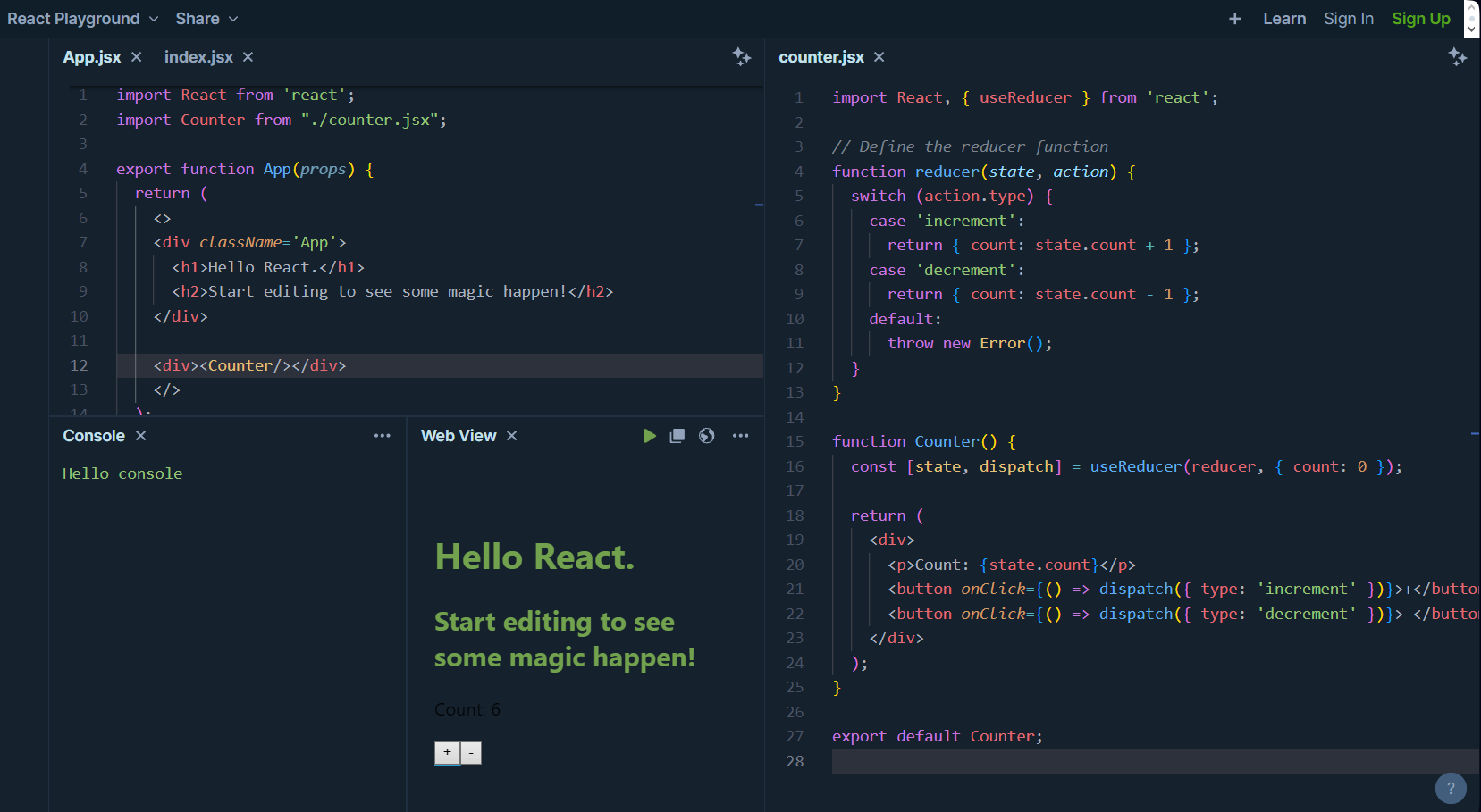The image size is (1481, 812).
Task: Expand the React Playground dropdown
Action: [82, 19]
